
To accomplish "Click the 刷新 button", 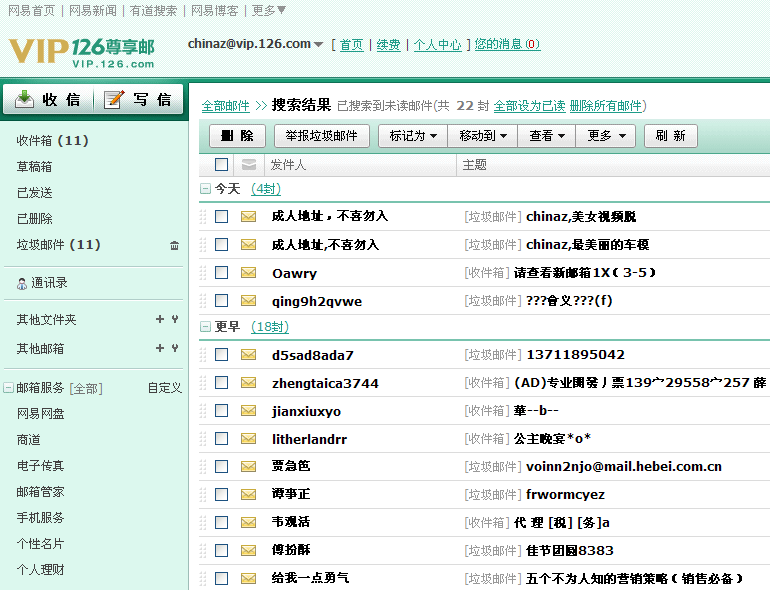I will pos(671,136).
